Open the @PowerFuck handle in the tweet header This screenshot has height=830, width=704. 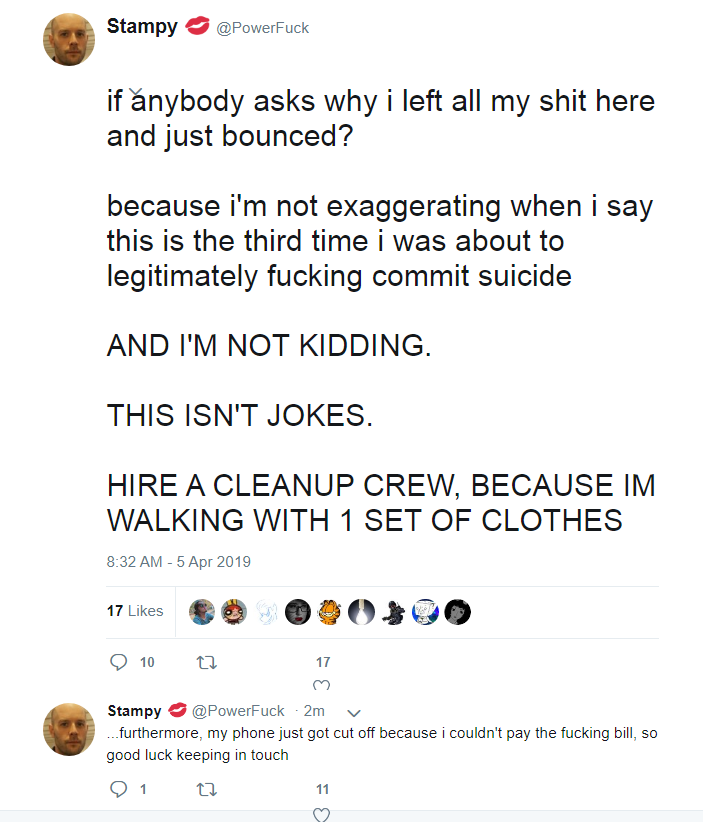[x=263, y=28]
